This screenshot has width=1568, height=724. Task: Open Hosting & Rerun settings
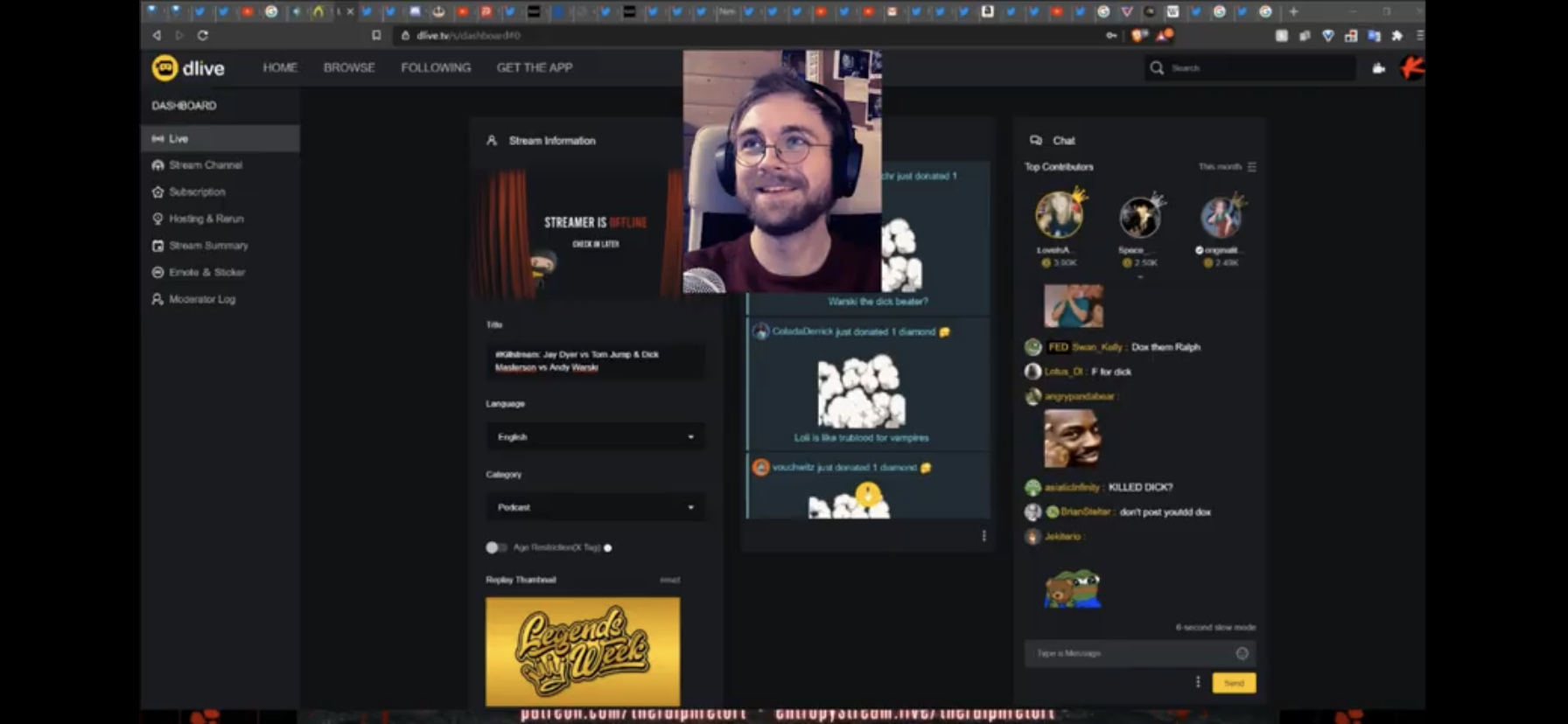(x=206, y=219)
